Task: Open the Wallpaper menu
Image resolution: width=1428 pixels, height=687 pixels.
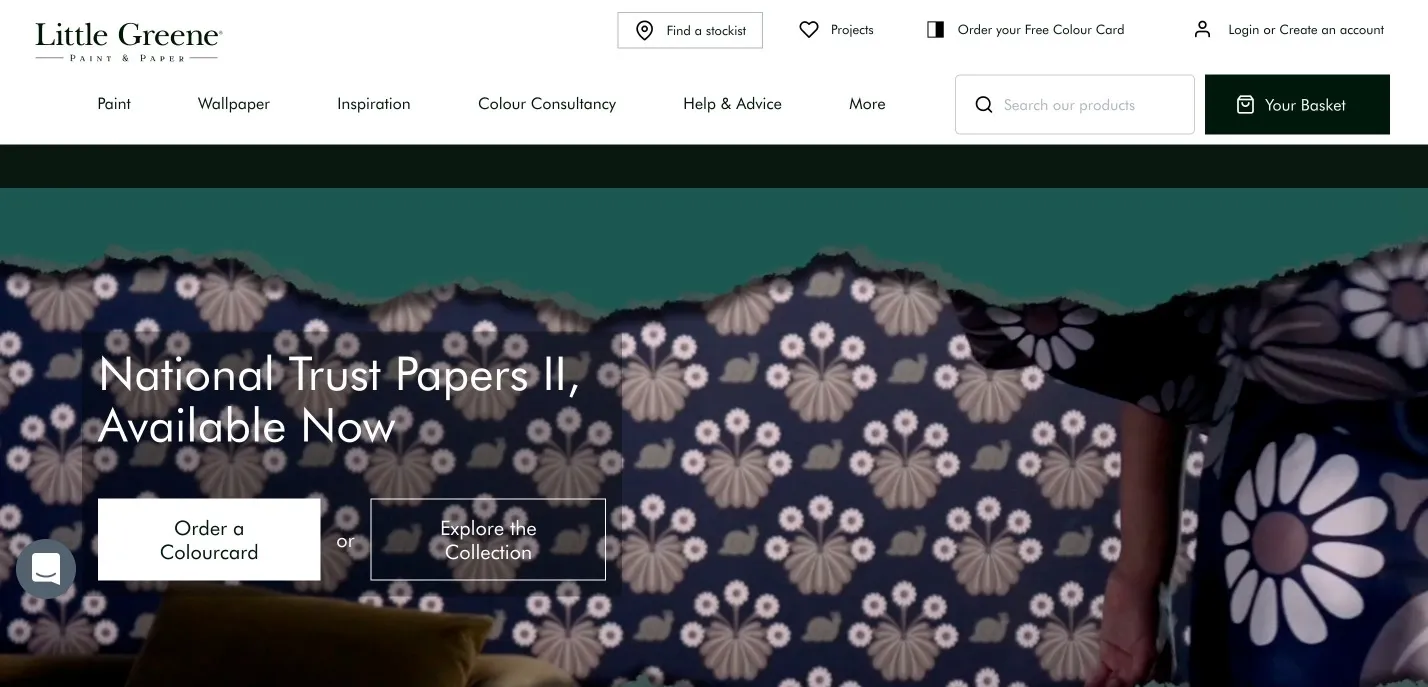Action: pyautogui.click(x=234, y=104)
